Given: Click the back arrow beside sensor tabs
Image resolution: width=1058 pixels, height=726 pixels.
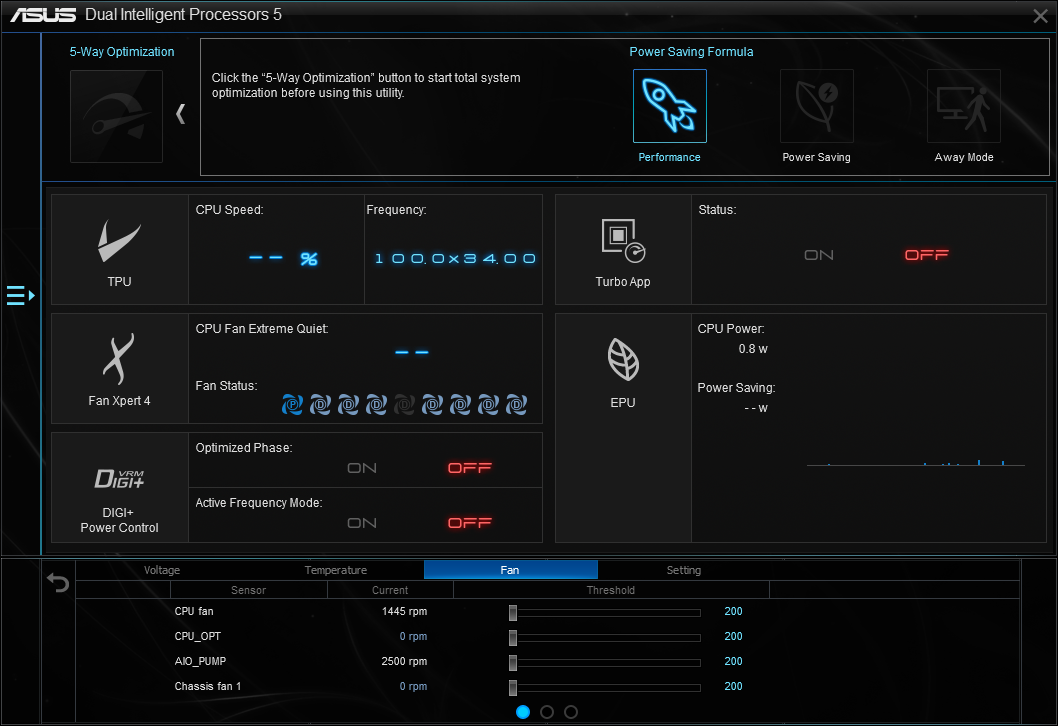Looking at the screenshot, I should 58,582.
